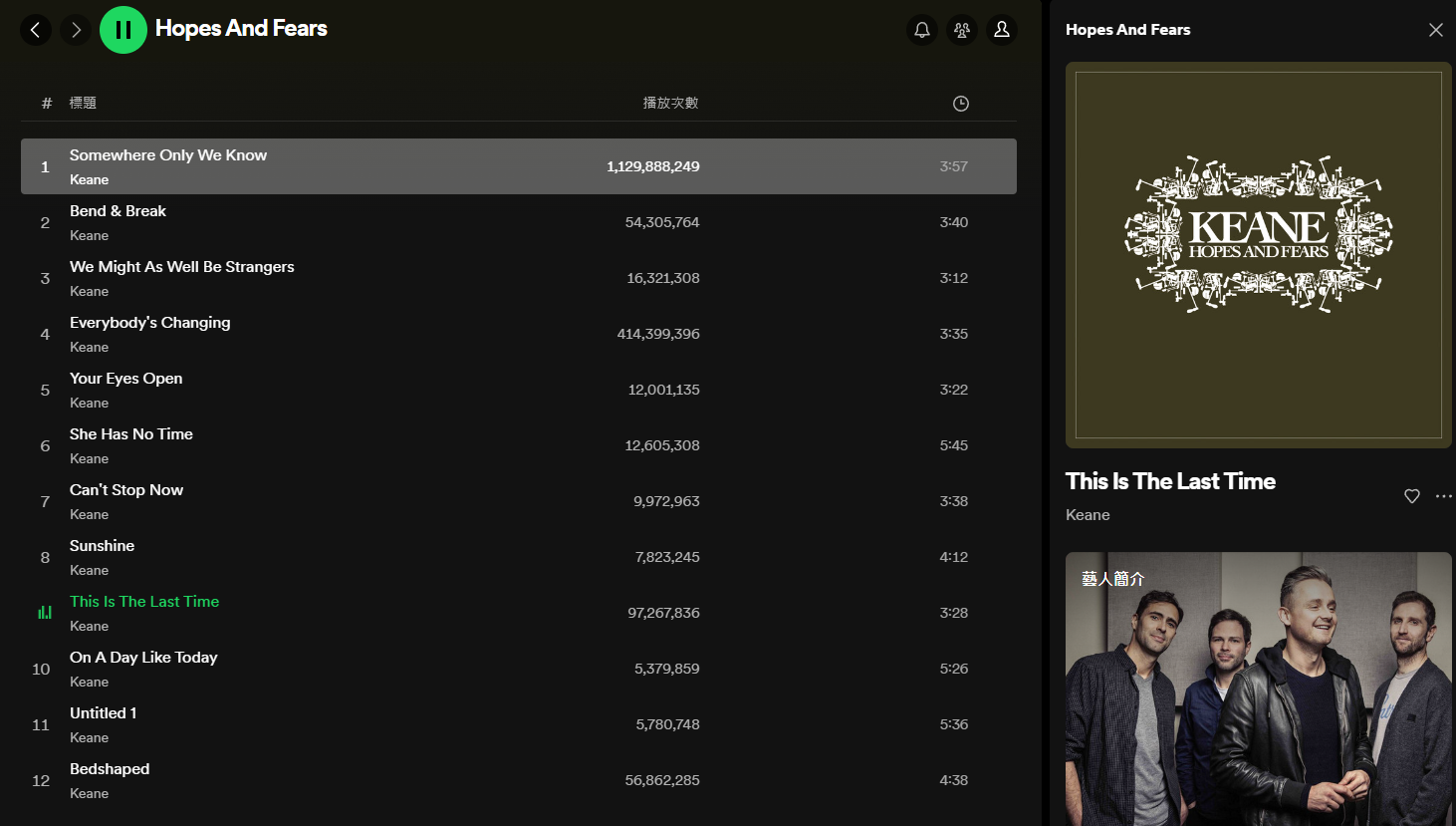Click the # column header
The width and height of the screenshot is (1456, 826).
(47, 103)
